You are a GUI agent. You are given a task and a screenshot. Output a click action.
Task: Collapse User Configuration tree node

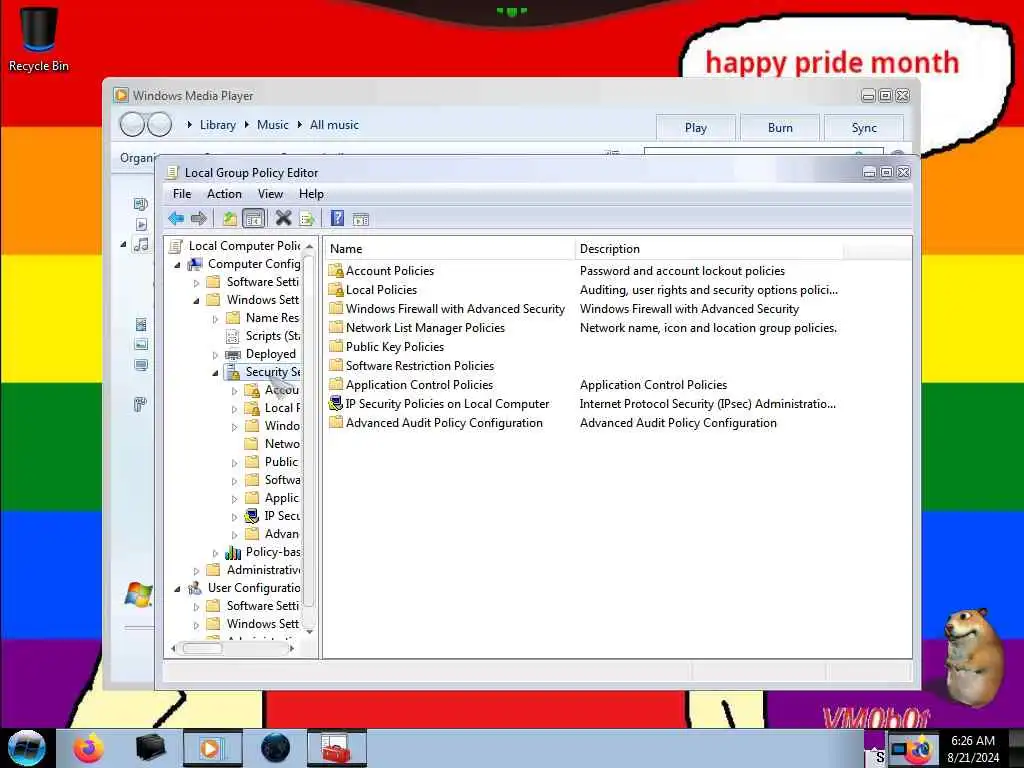pyautogui.click(x=177, y=589)
